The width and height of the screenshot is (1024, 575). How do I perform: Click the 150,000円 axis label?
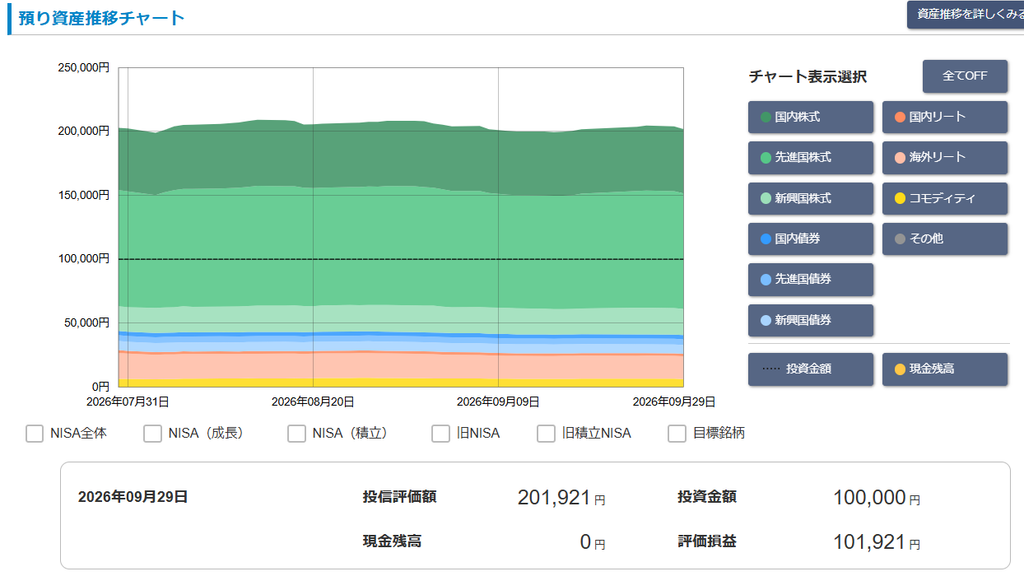point(84,195)
